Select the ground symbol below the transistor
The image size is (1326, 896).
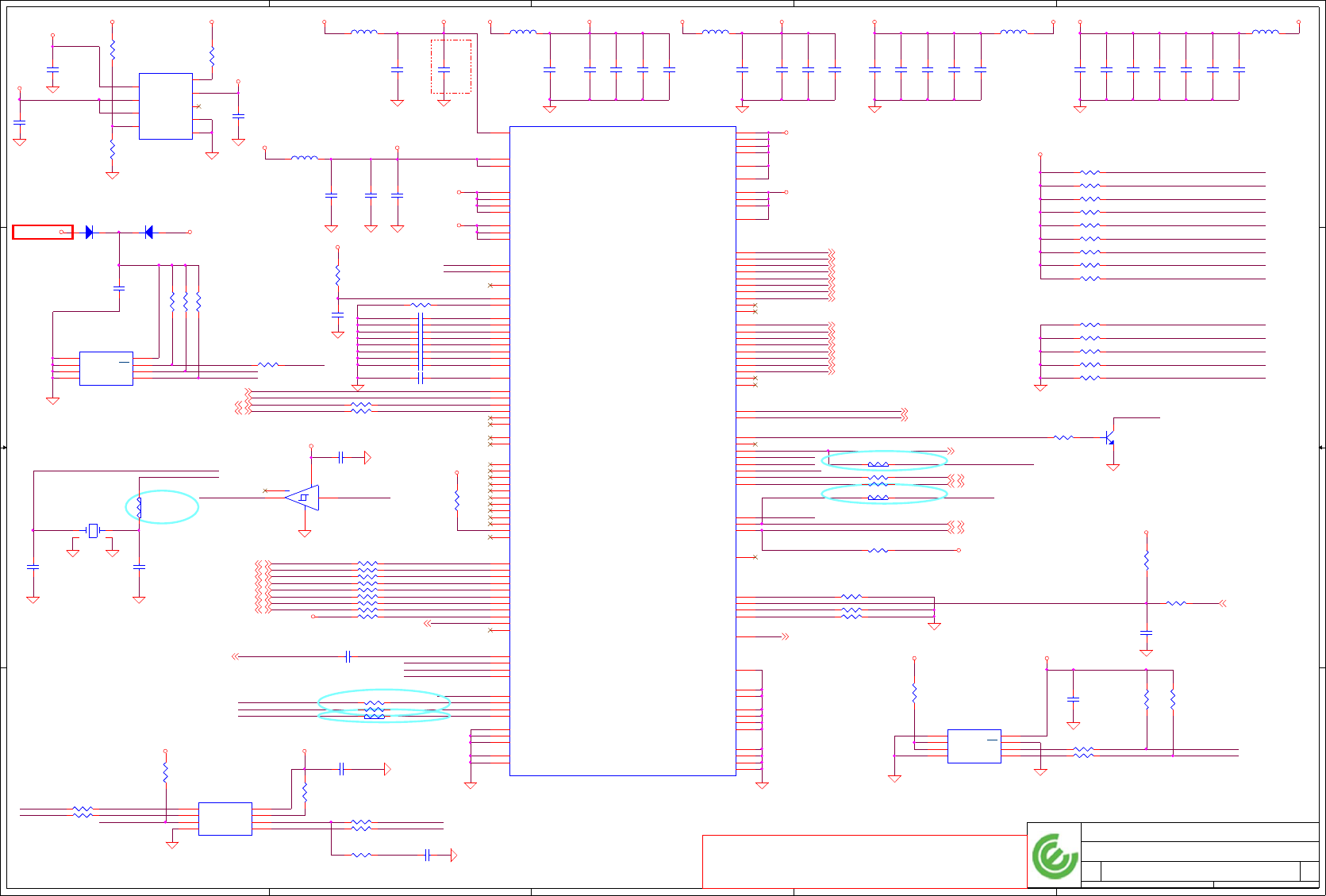coord(1113,467)
